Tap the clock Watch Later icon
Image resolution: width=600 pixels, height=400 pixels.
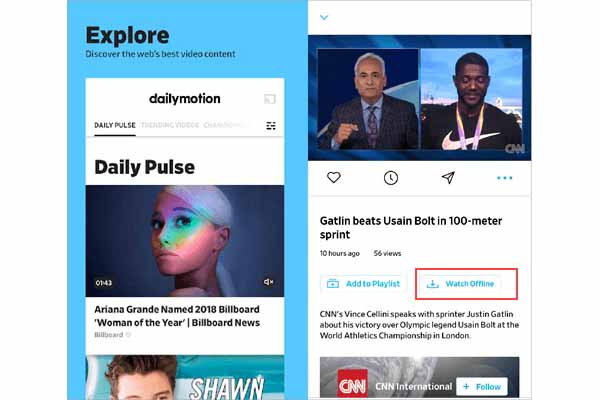(391, 178)
